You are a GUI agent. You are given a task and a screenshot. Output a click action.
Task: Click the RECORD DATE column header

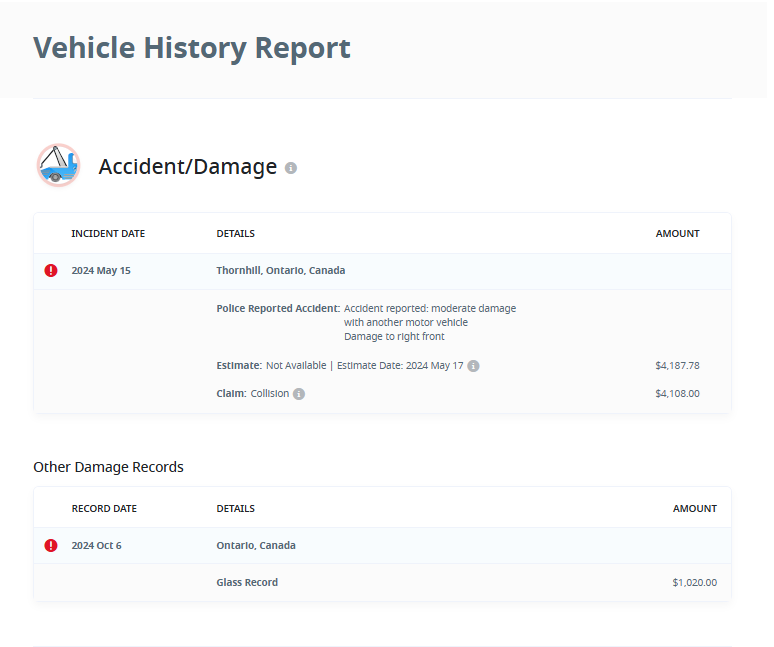(104, 508)
